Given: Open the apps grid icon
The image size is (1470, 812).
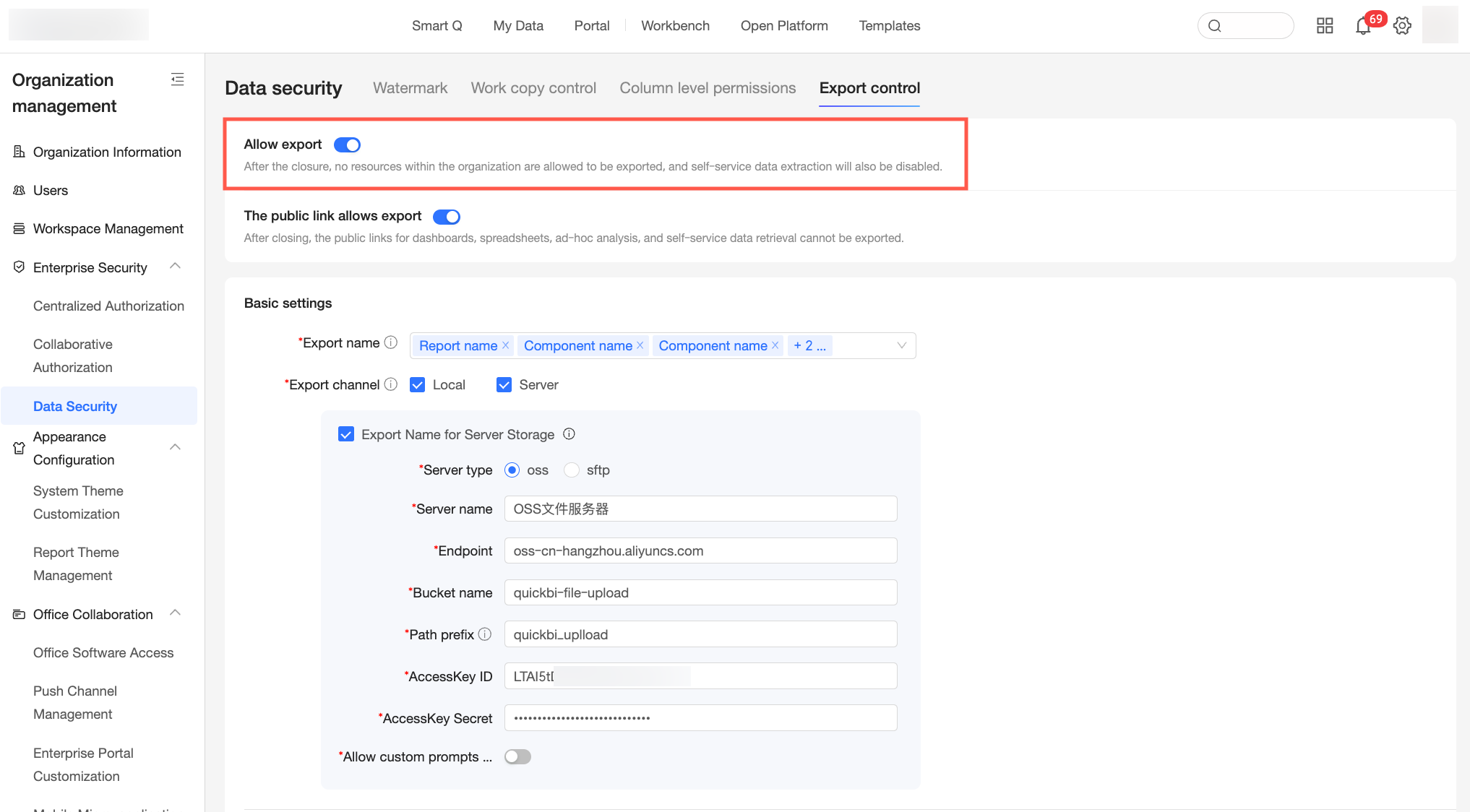Looking at the screenshot, I should pyautogui.click(x=1325, y=26).
